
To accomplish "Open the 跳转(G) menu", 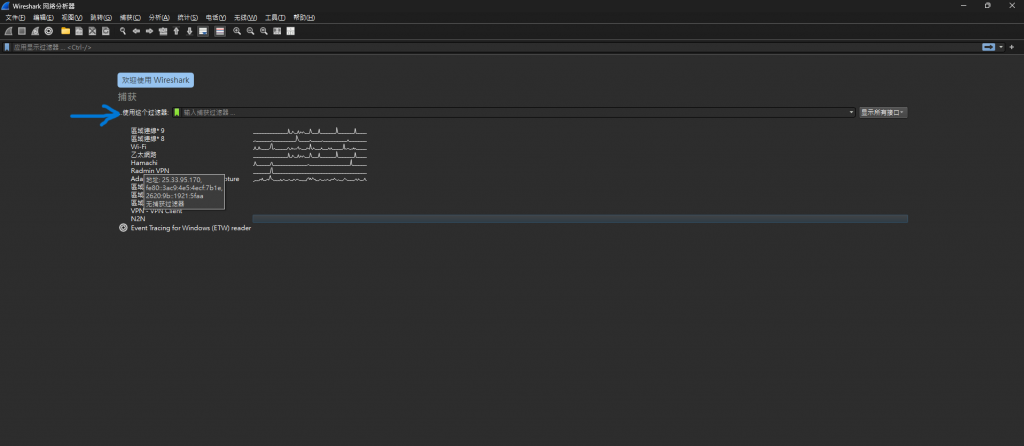I will 101,17.
